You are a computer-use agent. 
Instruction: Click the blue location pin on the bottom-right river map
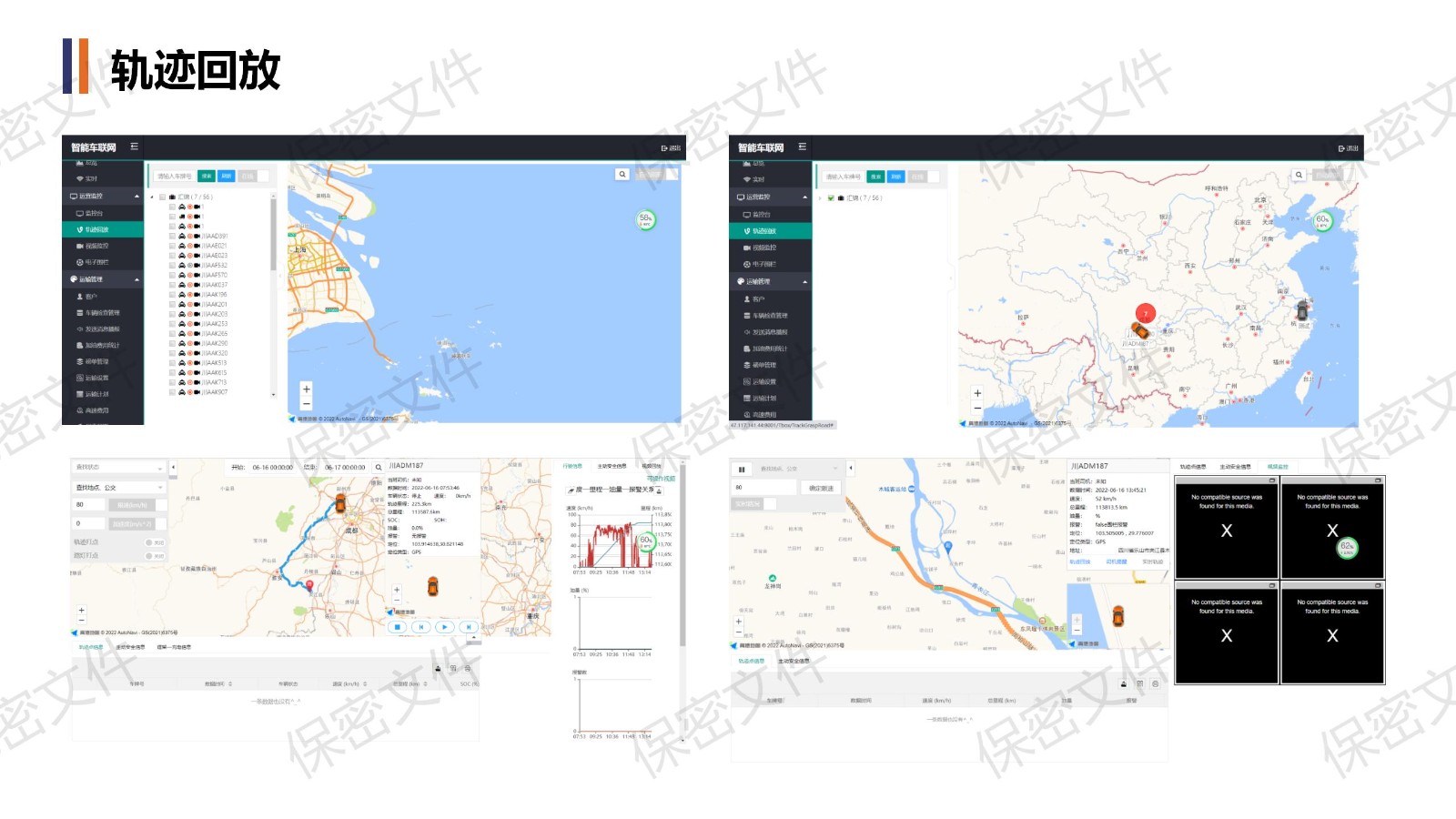click(x=947, y=547)
